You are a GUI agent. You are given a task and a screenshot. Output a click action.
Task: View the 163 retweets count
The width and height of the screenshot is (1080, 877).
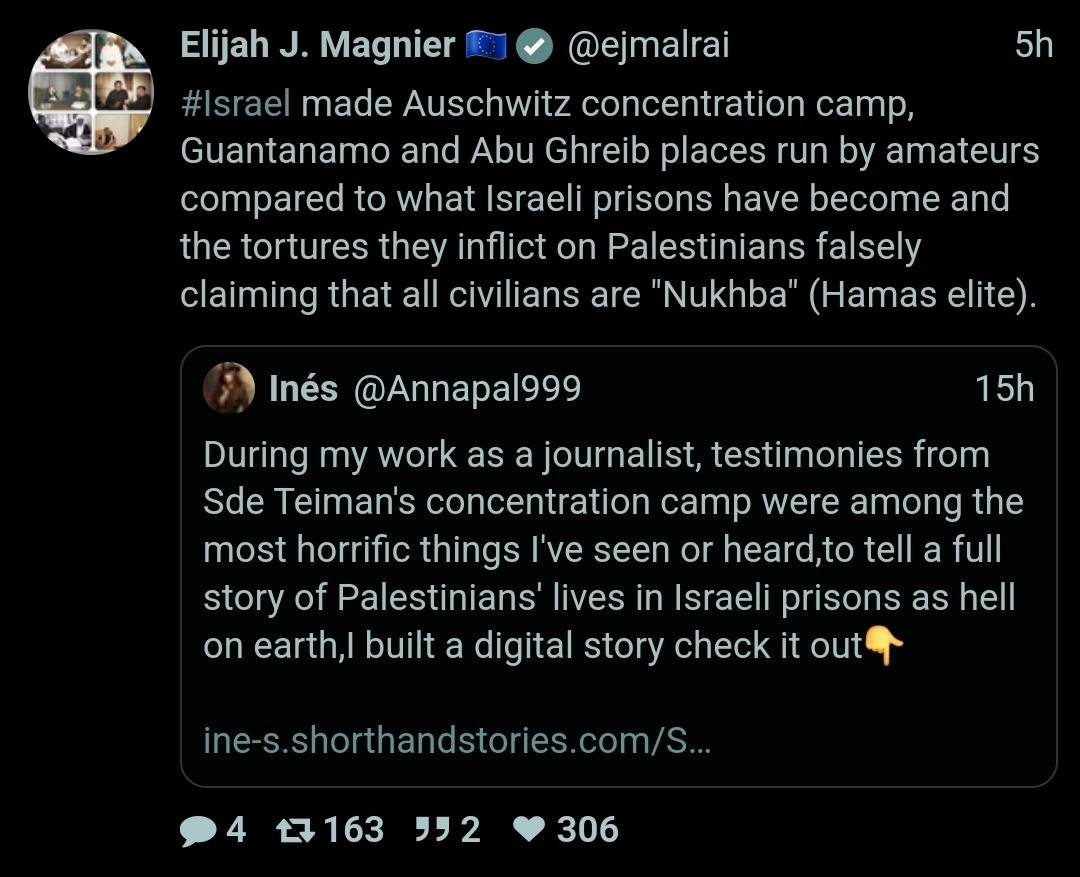click(x=353, y=830)
